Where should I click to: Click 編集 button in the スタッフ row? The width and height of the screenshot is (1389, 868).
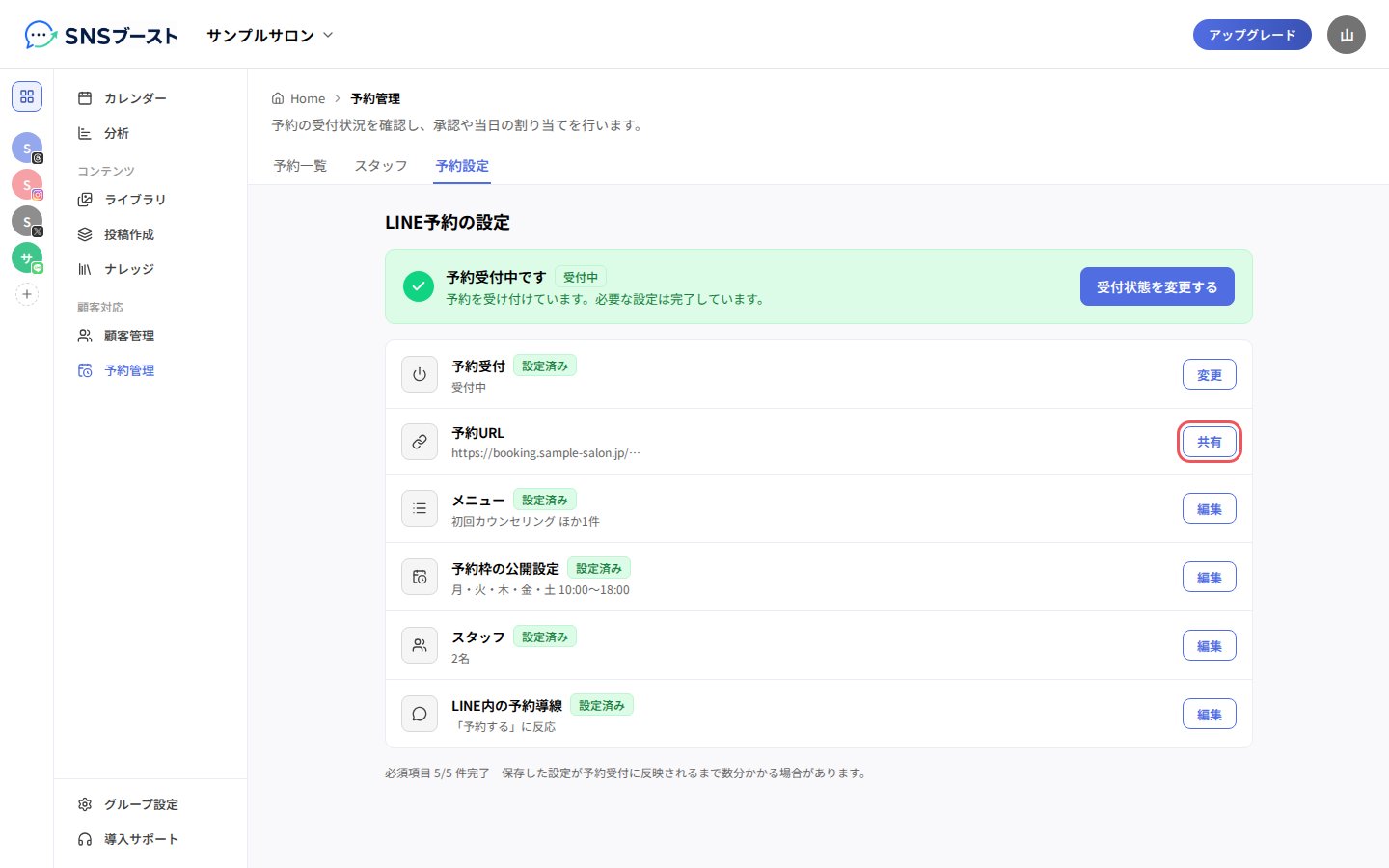(x=1210, y=646)
